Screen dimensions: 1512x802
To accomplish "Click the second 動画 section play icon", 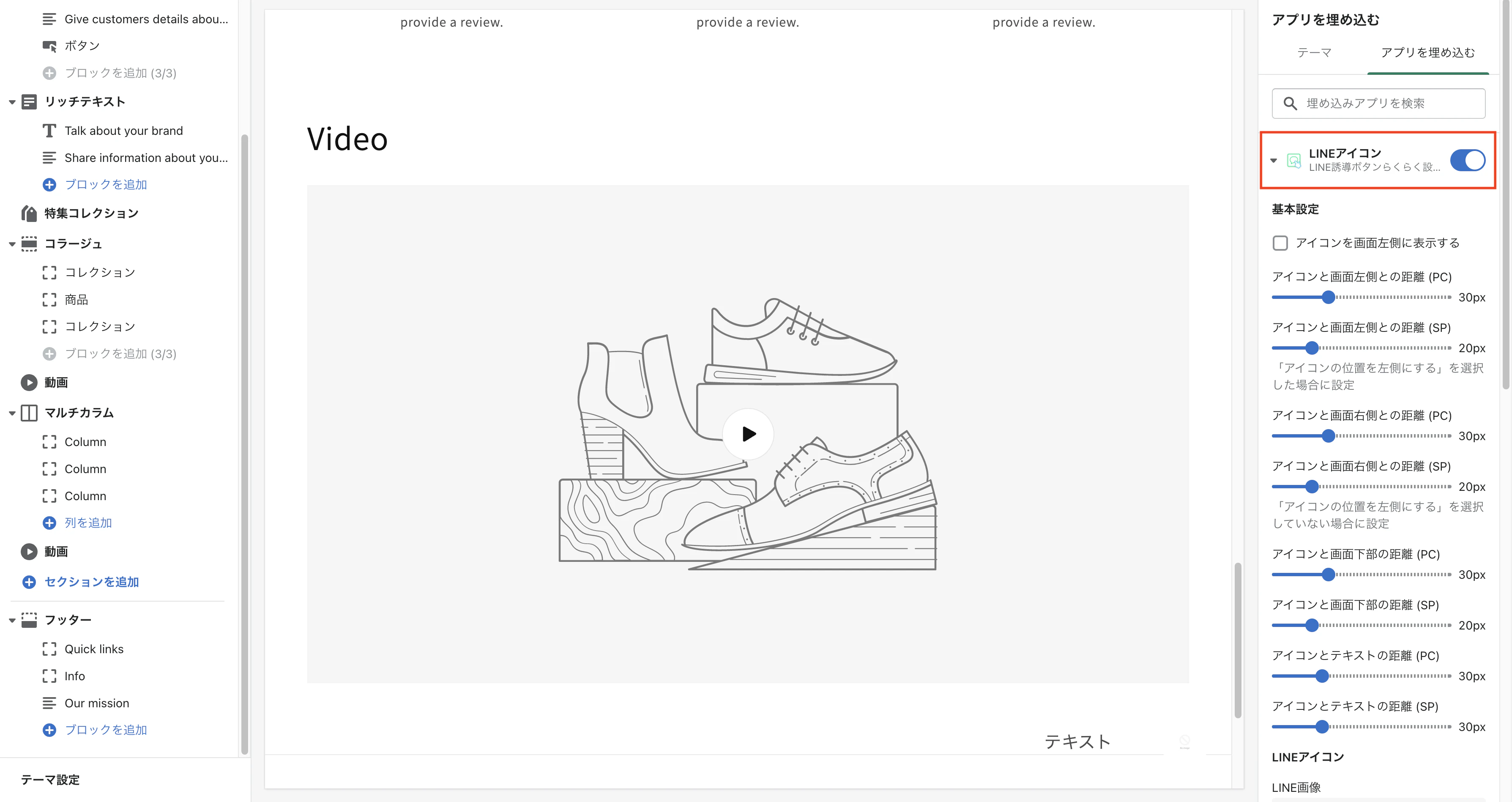I will (29, 551).
